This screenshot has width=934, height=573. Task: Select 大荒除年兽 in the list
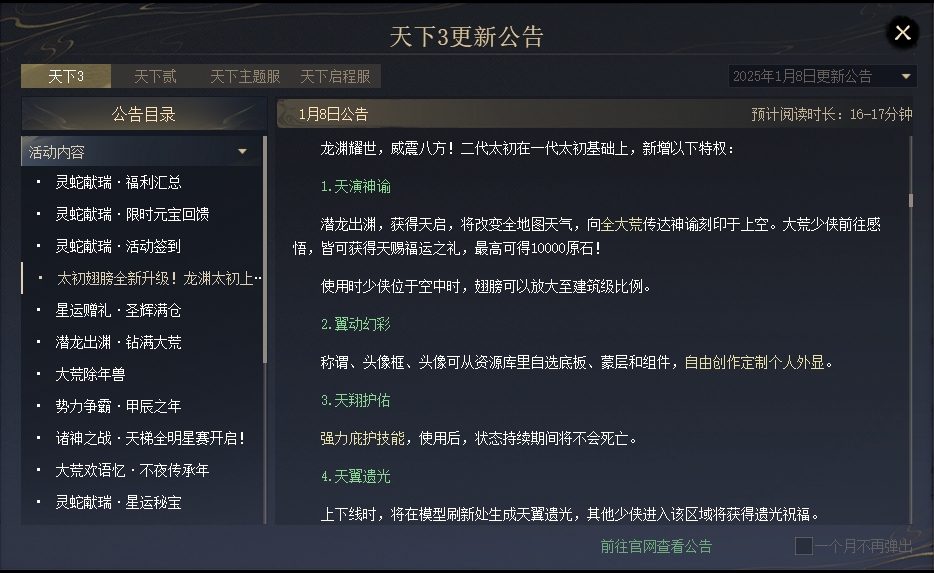click(90, 374)
